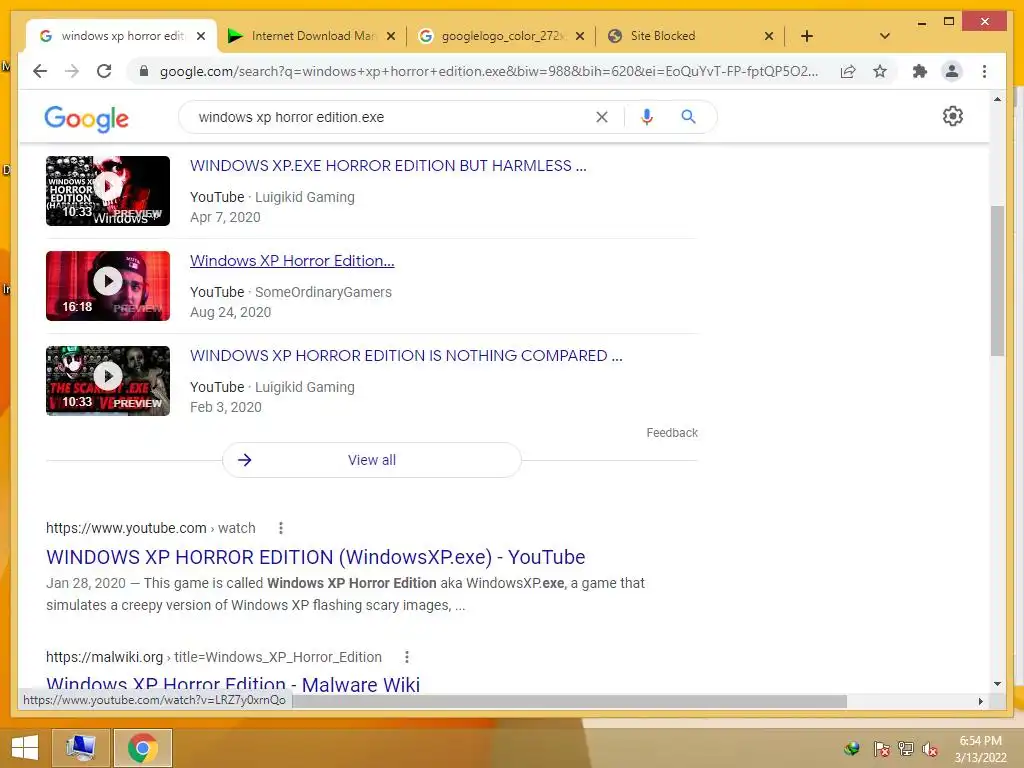The image size is (1024, 768).
Task: Click the vertical scrollbar thumb
Action: (x=997, y=281)
